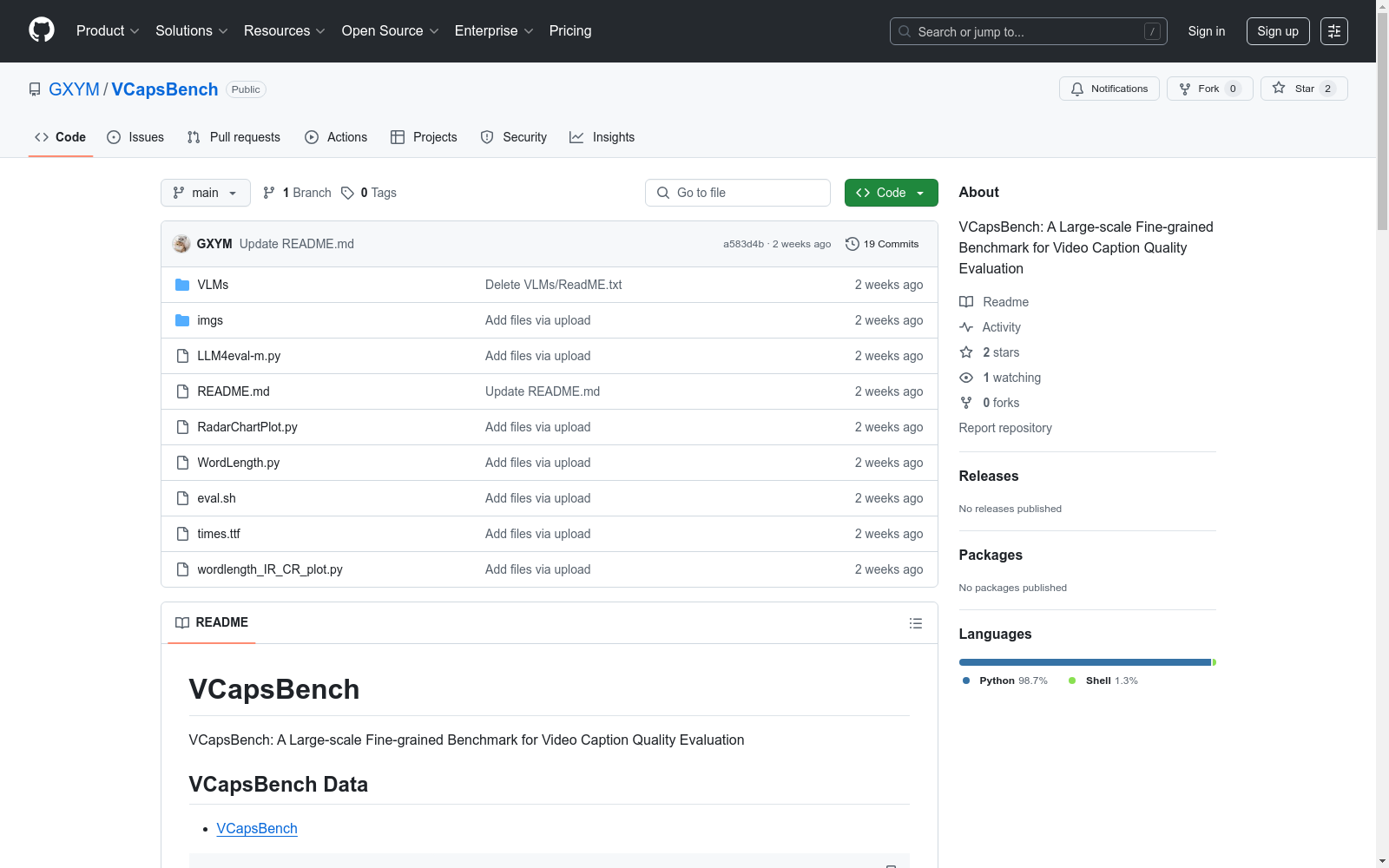Image resolution: width=1389 pixels, height=868 pixels.
Task: Open the times.ttf file
Action: [x=219, y=534]
